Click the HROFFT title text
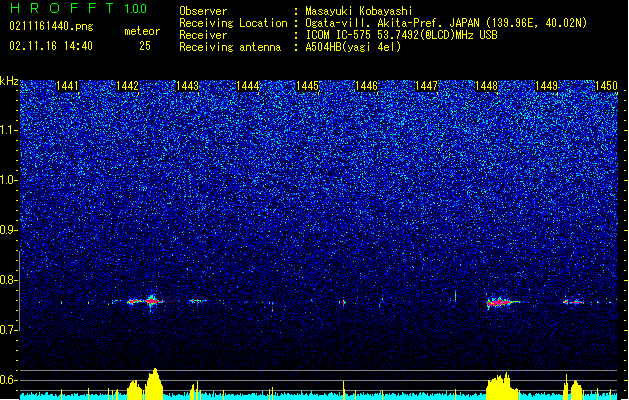The width and height of the screenshot is (629, 400). (62, 8)
